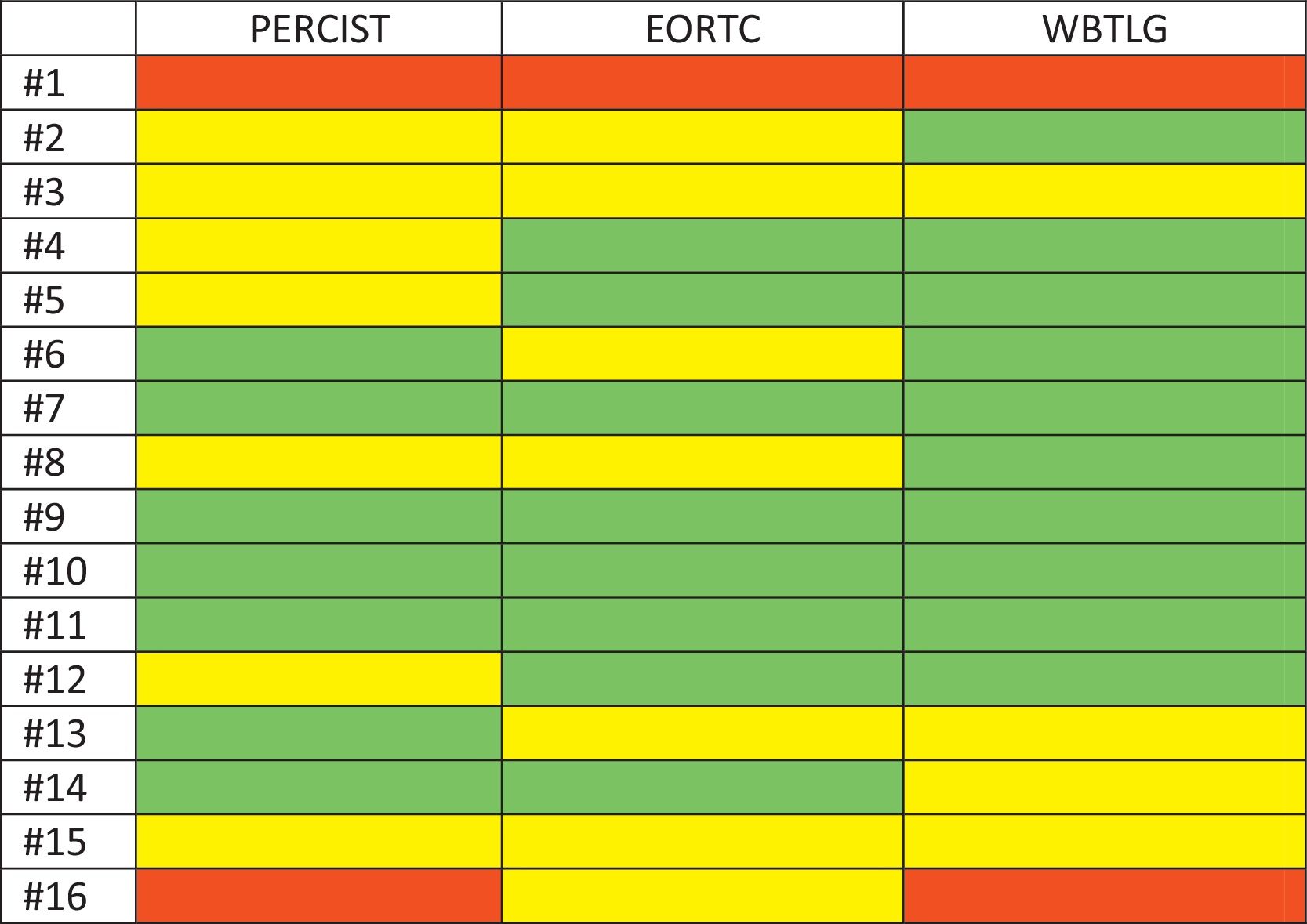Click the red PERCIST cell in row #1
The height and width of the screenshot is (924, 1307).
point(319,83)
